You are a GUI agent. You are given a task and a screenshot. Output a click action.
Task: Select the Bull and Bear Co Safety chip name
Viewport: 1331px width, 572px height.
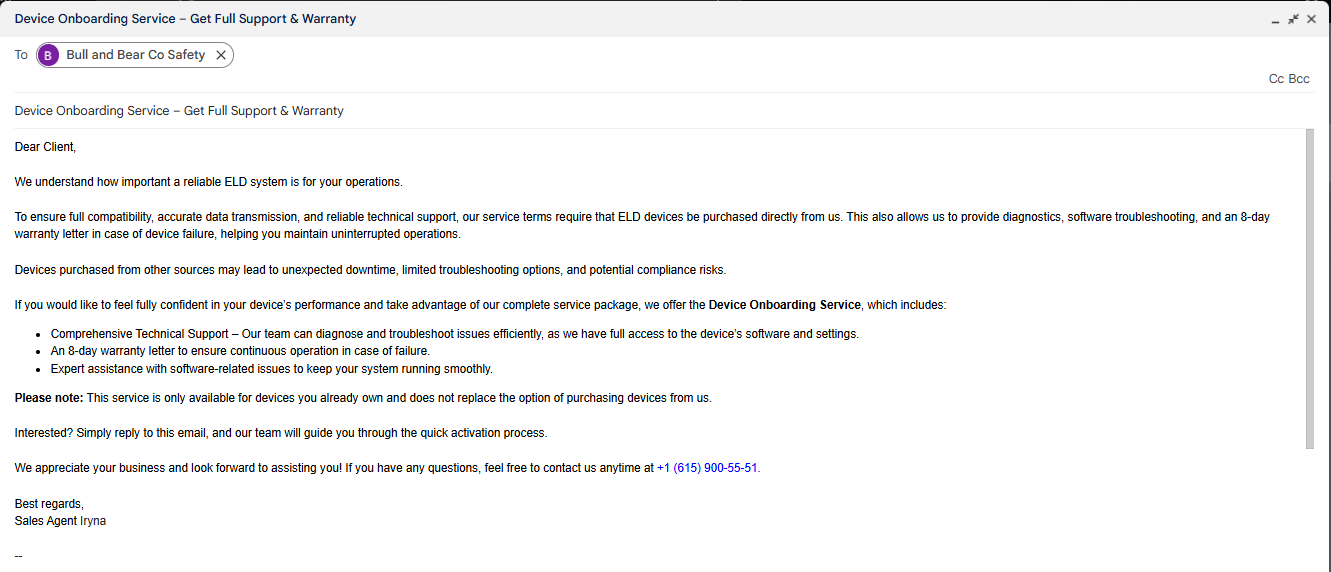click(x=135, y=55)
